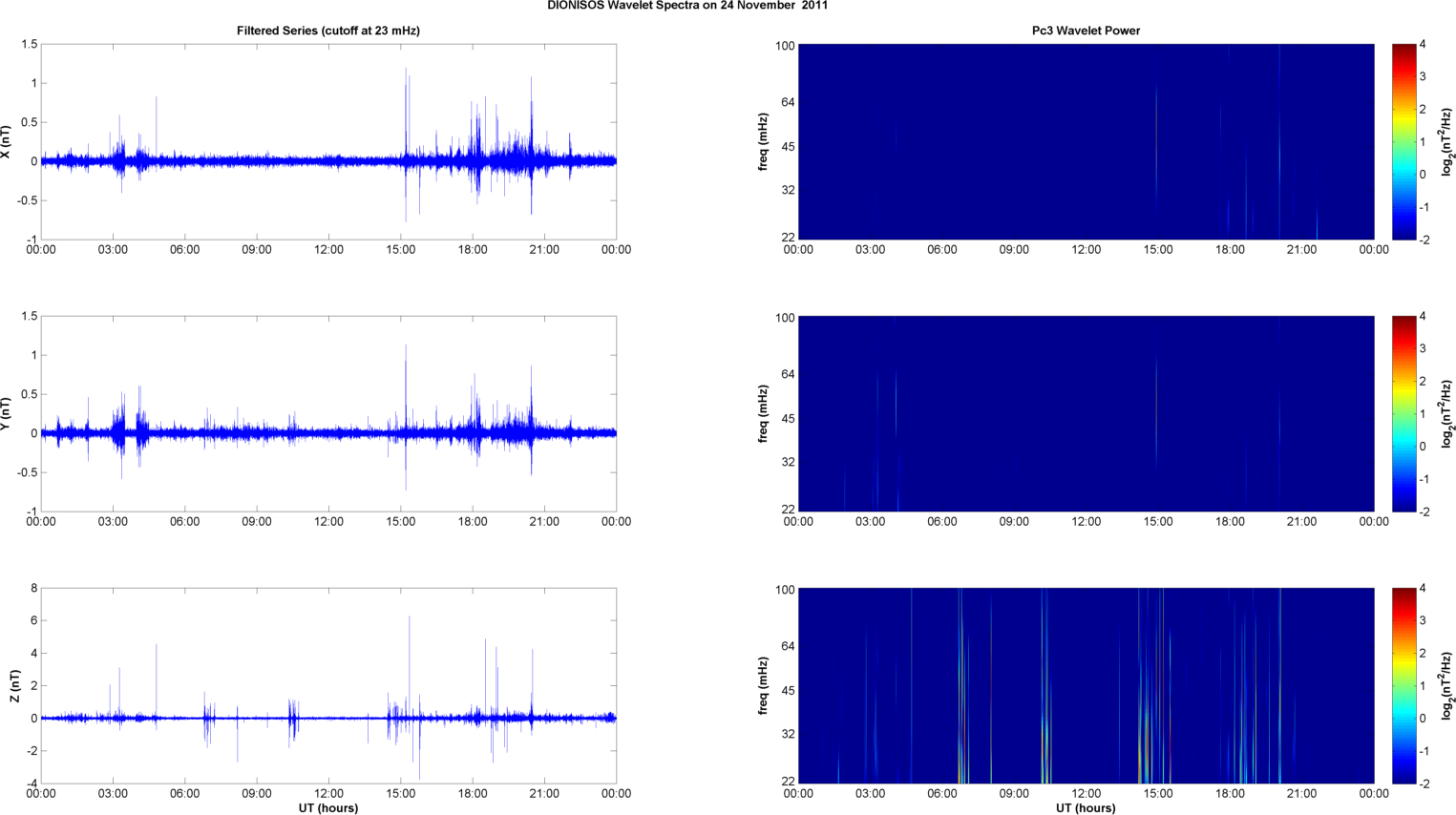Click the log2(nT²/Hz) label on middle colorbar
The image size is (1456, 815).
point(1446,414)
